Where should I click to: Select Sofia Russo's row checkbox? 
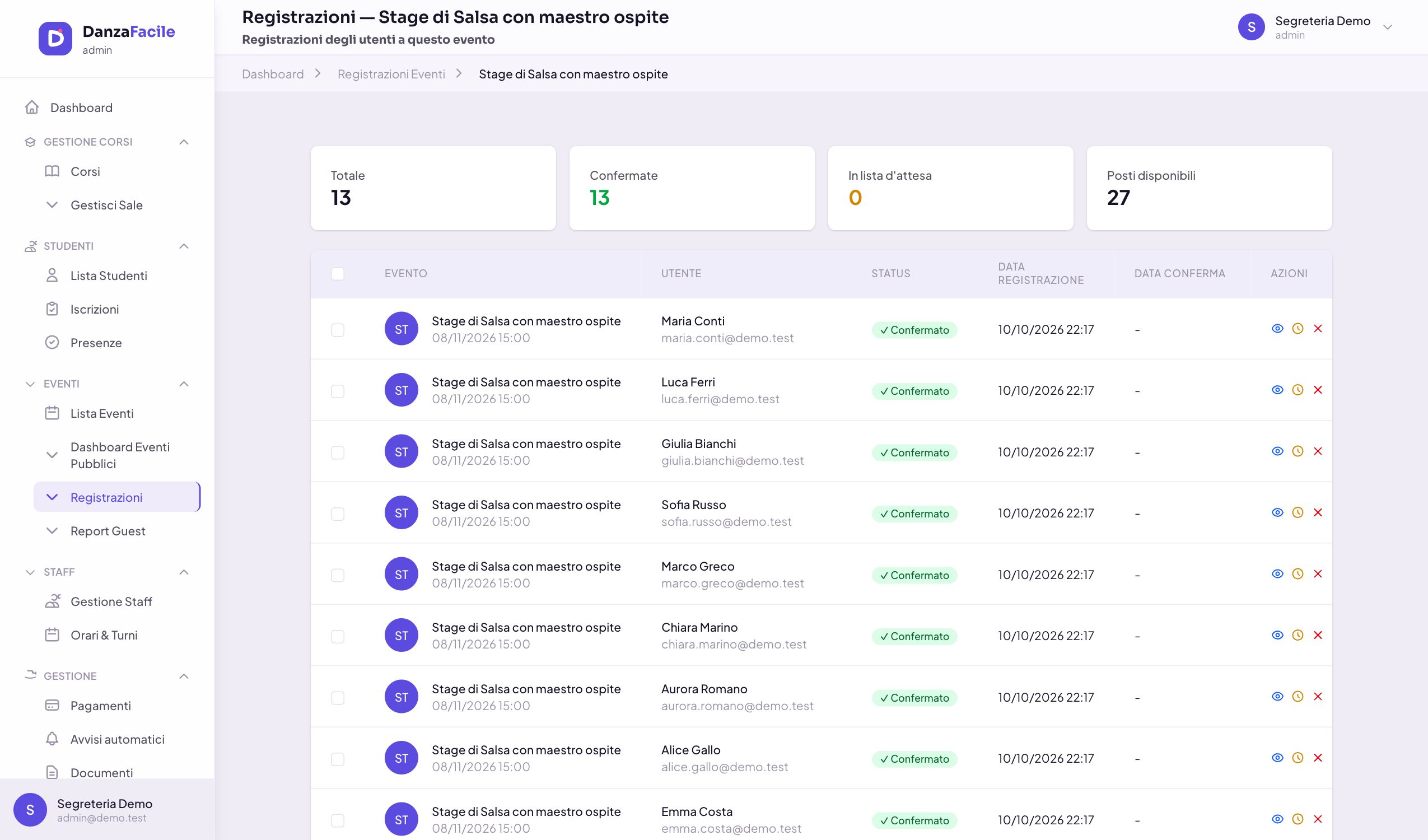(338, 514)
